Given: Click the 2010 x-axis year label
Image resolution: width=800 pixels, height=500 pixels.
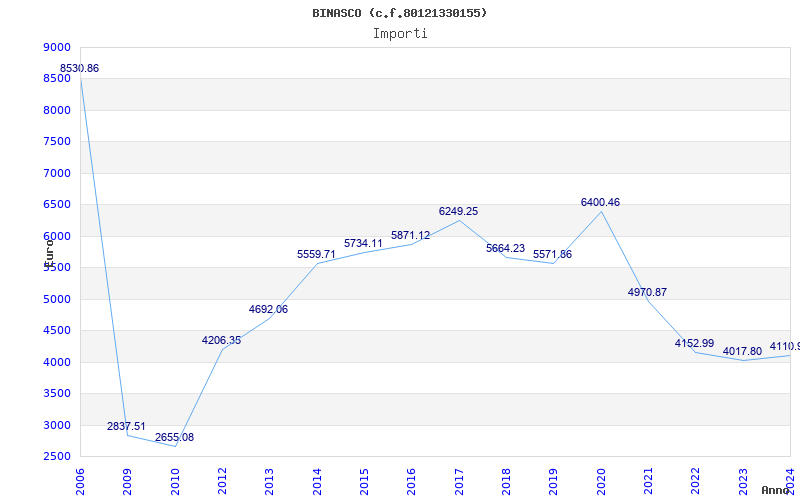Looking at the screenshot, I should tap(175, 482).
